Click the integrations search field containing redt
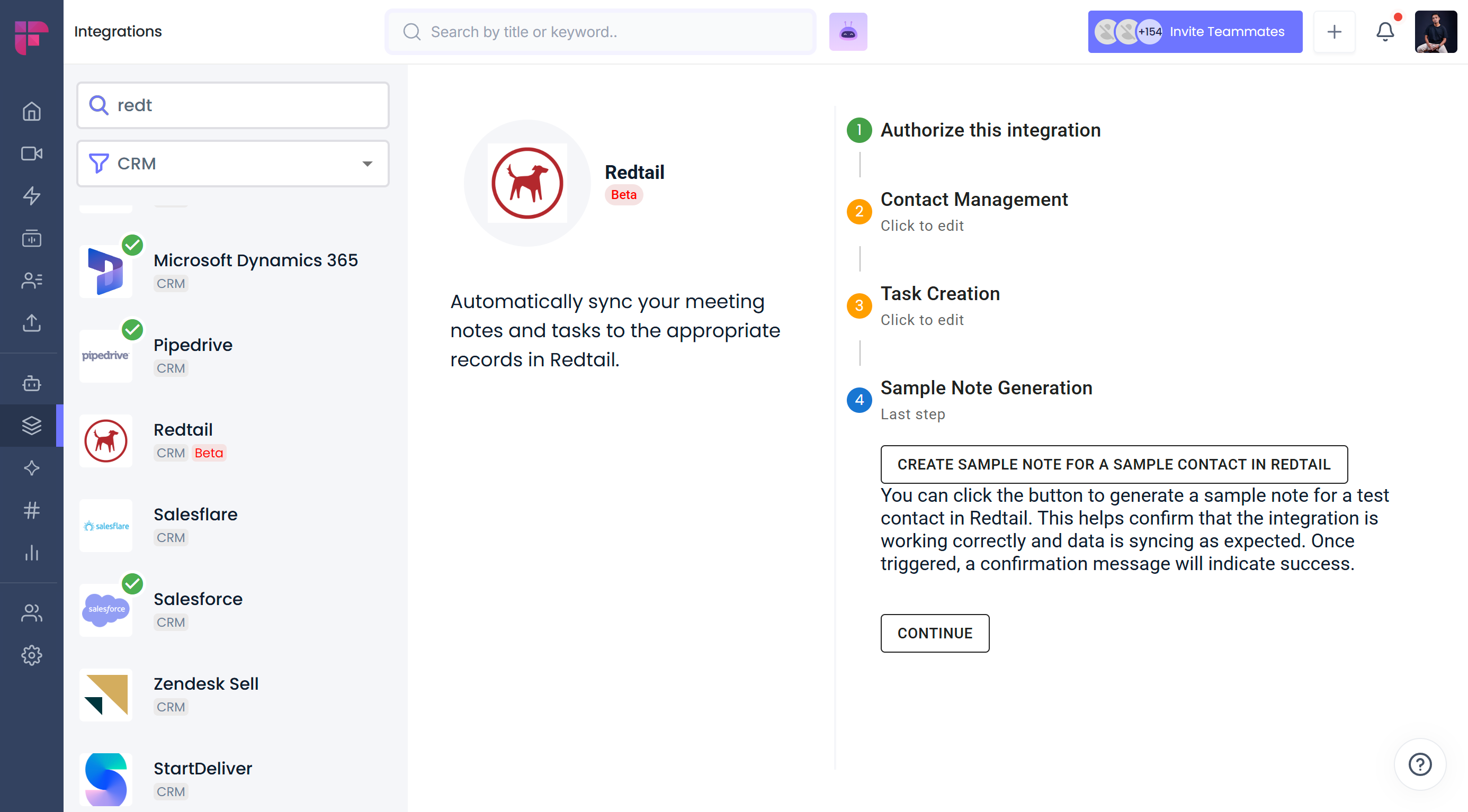1468x812 pixels. 232,105
